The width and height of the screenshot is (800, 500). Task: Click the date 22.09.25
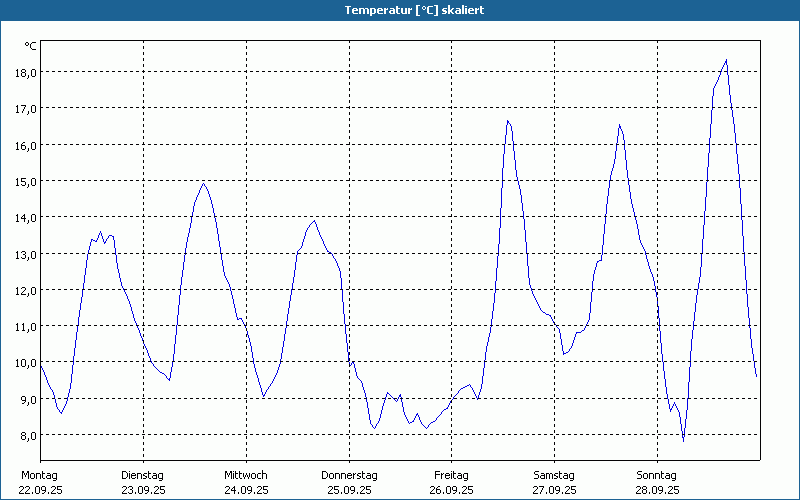pyautogui.click(x=40, y=490)
